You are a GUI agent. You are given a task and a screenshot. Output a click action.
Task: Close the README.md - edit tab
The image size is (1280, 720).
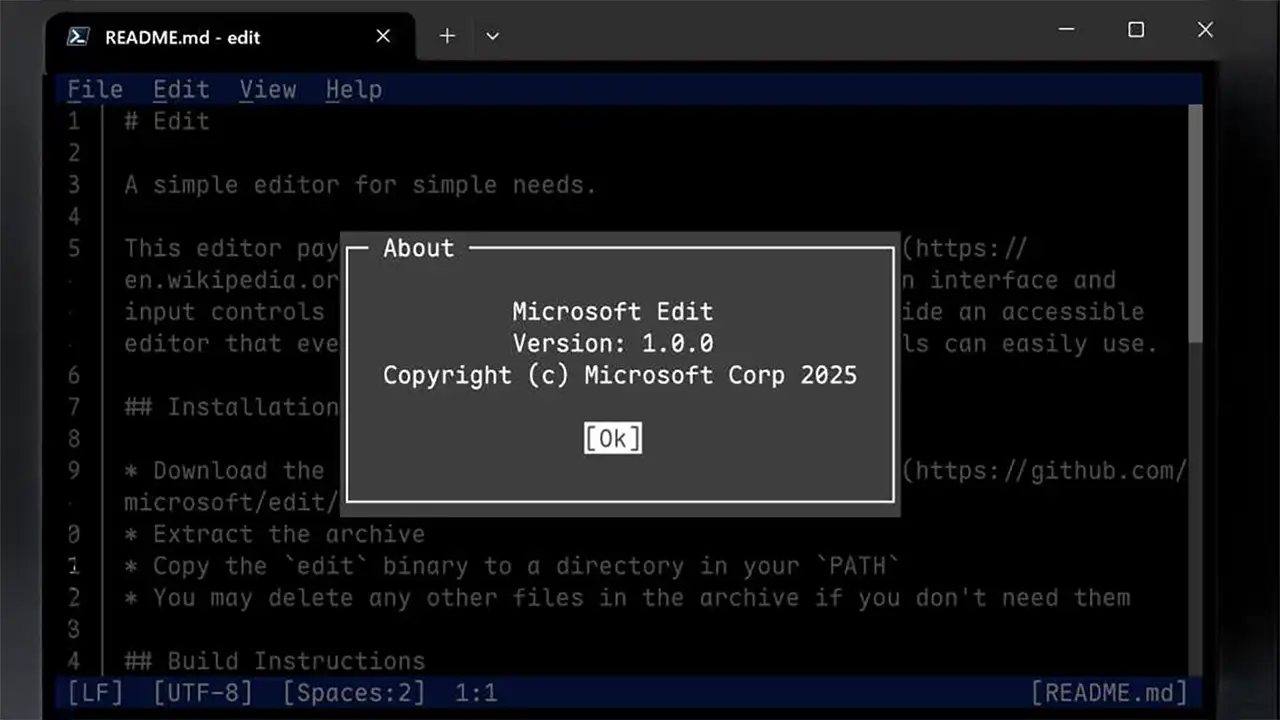[383, 37]
